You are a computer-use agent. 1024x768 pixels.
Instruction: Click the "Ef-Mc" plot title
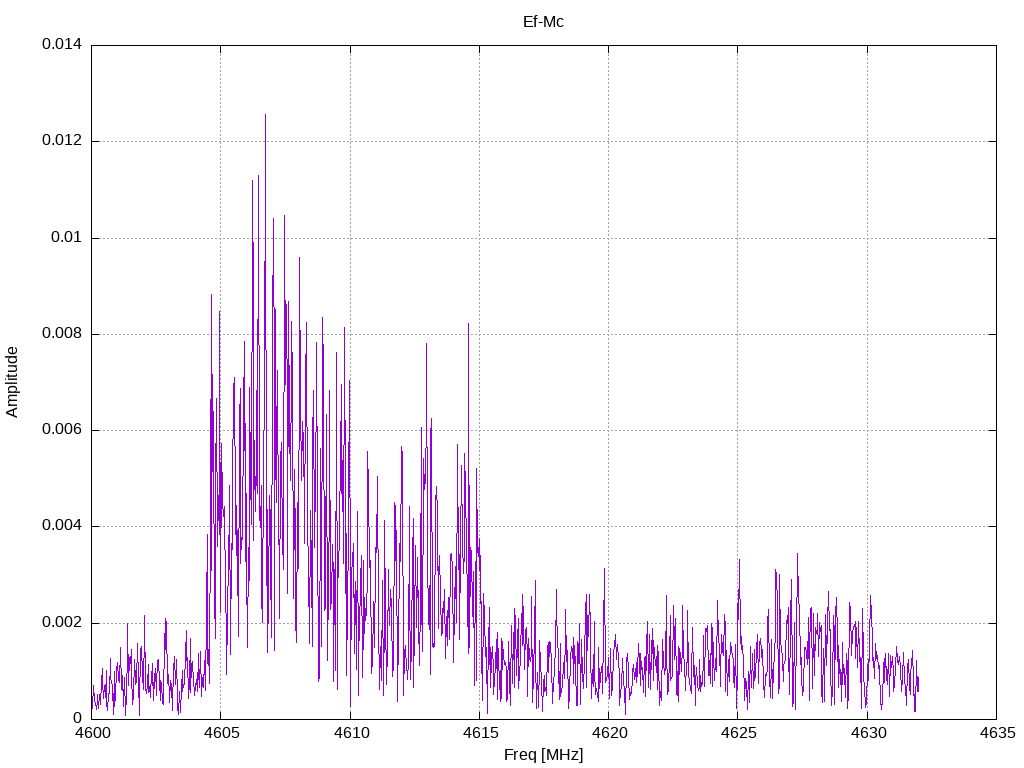(543, 21)
